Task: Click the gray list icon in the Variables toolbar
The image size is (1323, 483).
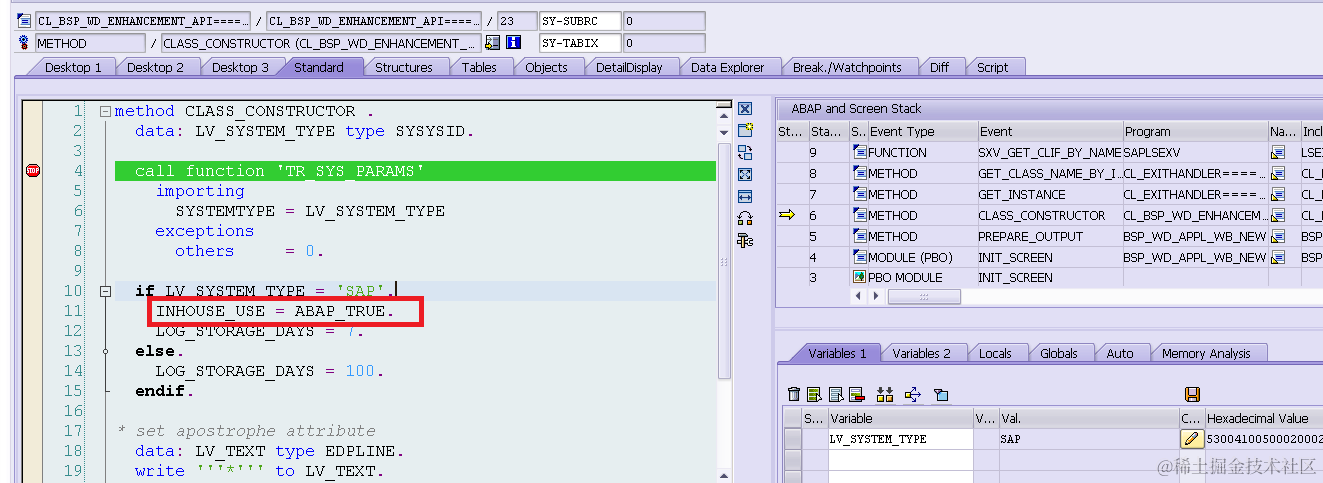Action: [x=834, y=395]
